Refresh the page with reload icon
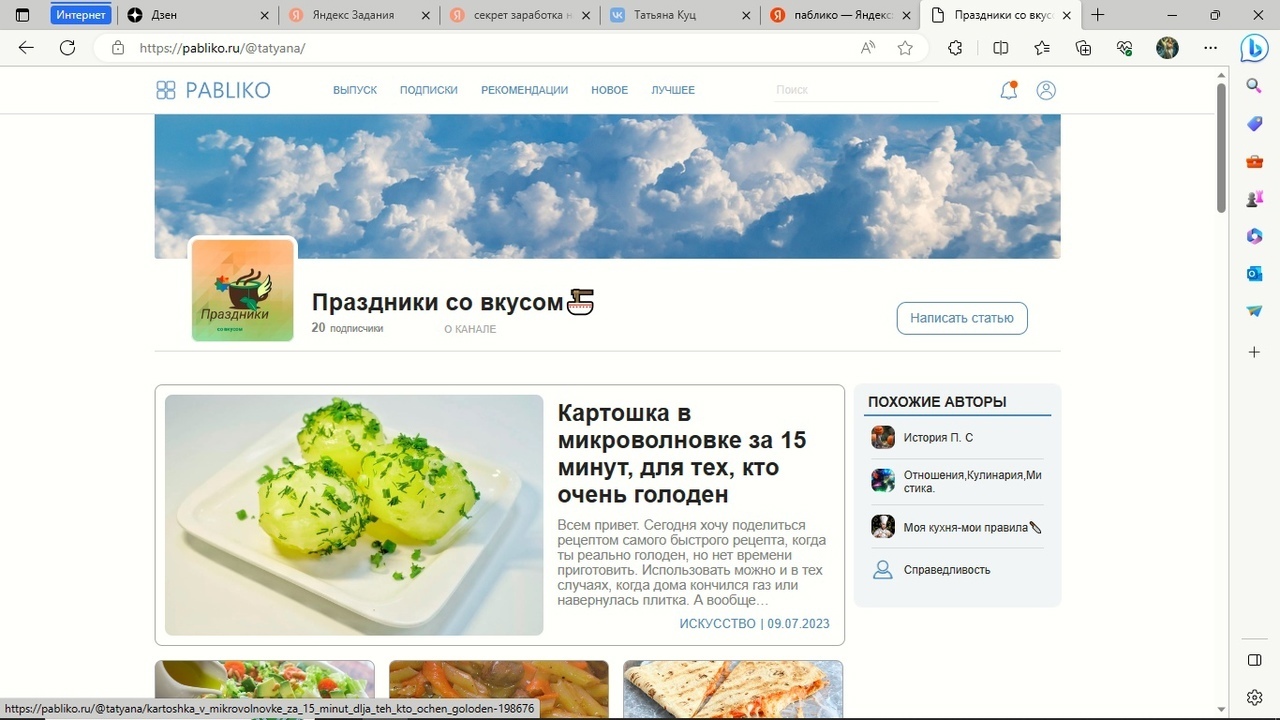1280x720 pixels. pos(67,48)
